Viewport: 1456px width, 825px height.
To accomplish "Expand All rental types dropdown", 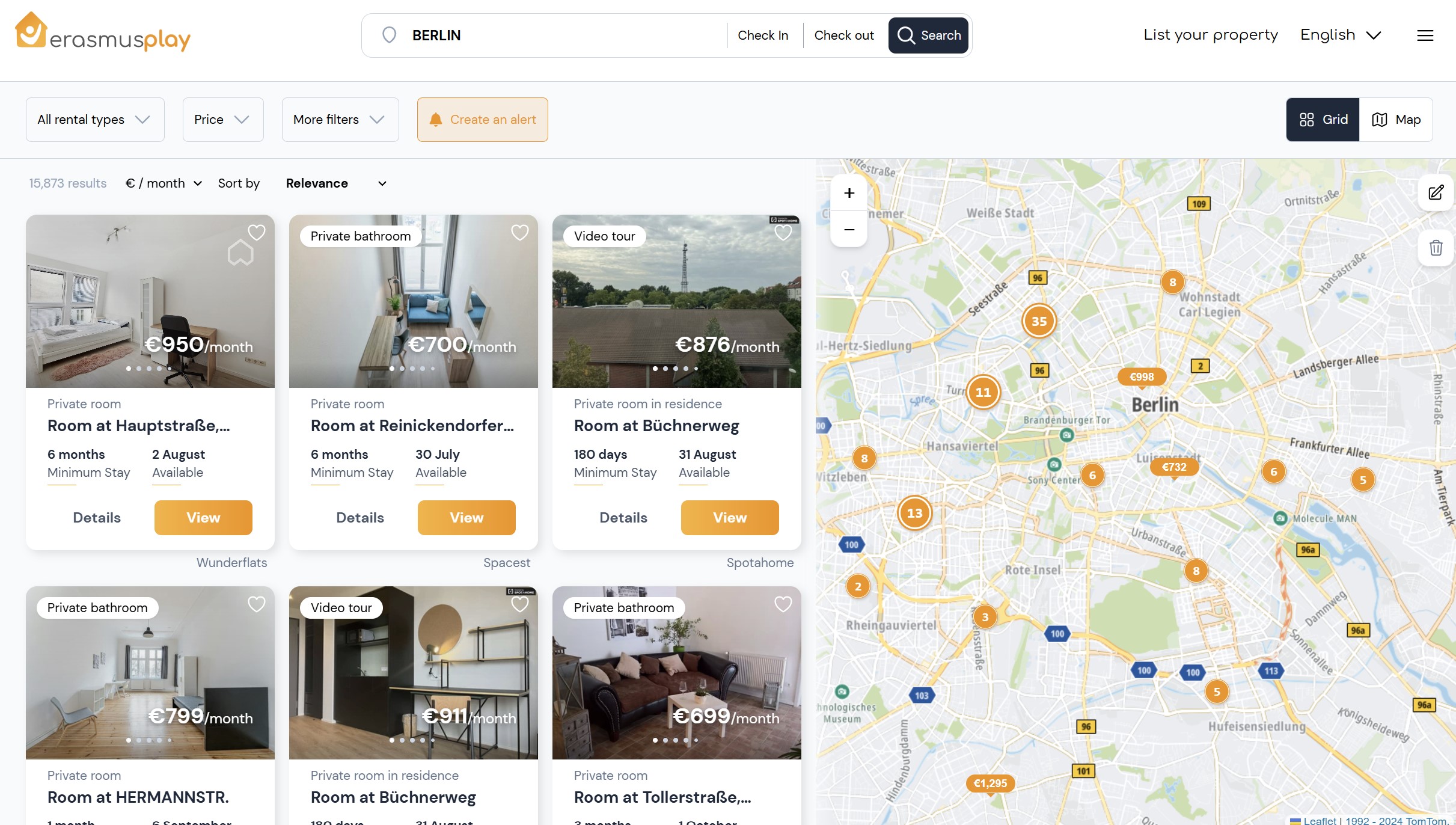I will pos(95,120).
